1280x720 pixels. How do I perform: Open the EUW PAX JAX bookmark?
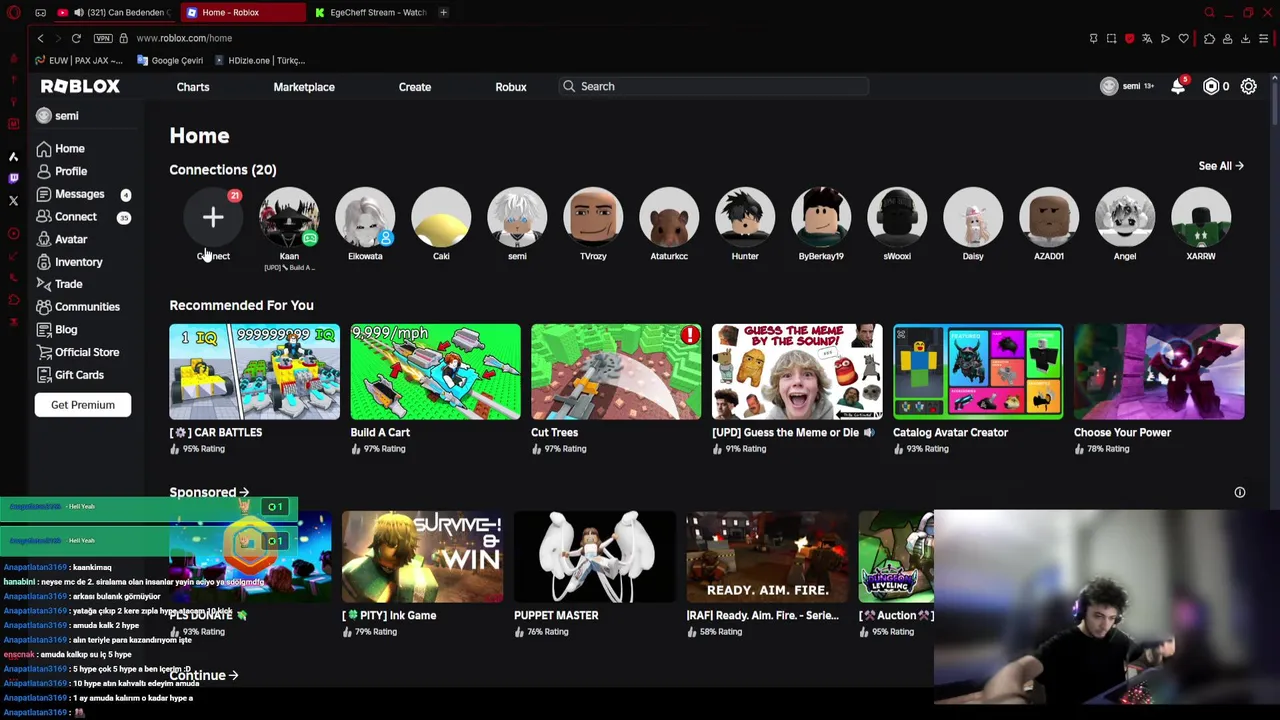pyautogui.click(x=78, y=60)
